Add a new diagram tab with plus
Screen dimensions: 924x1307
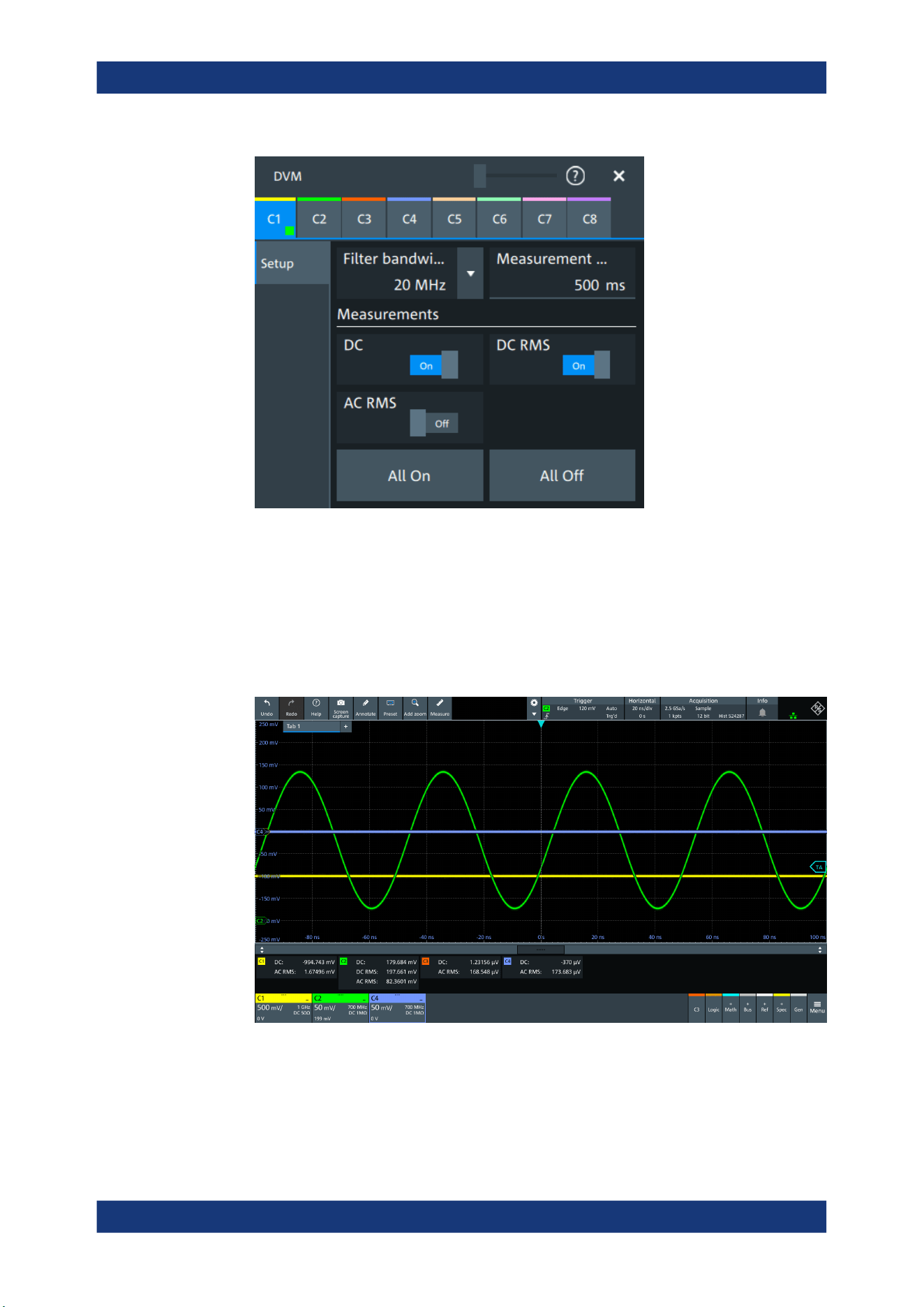point(345,726)
